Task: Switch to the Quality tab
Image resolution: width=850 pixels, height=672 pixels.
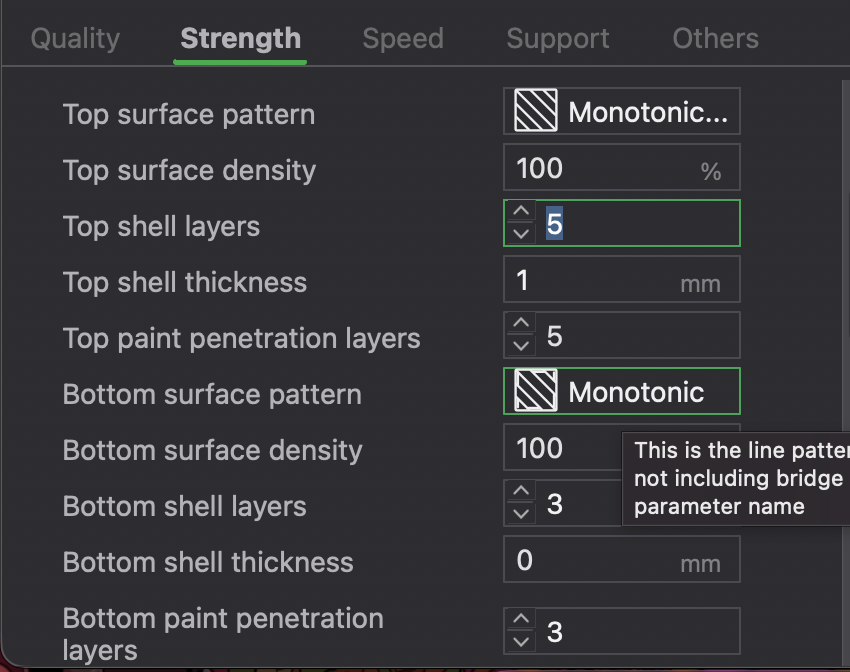Action: pos(75,39)
